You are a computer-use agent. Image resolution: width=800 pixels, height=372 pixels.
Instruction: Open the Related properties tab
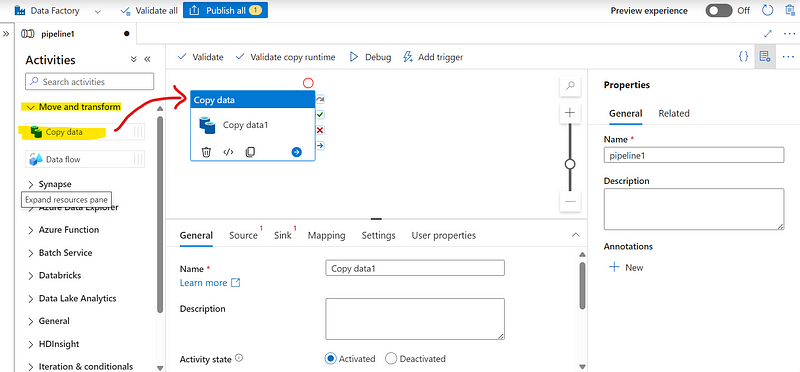point(673,113)
